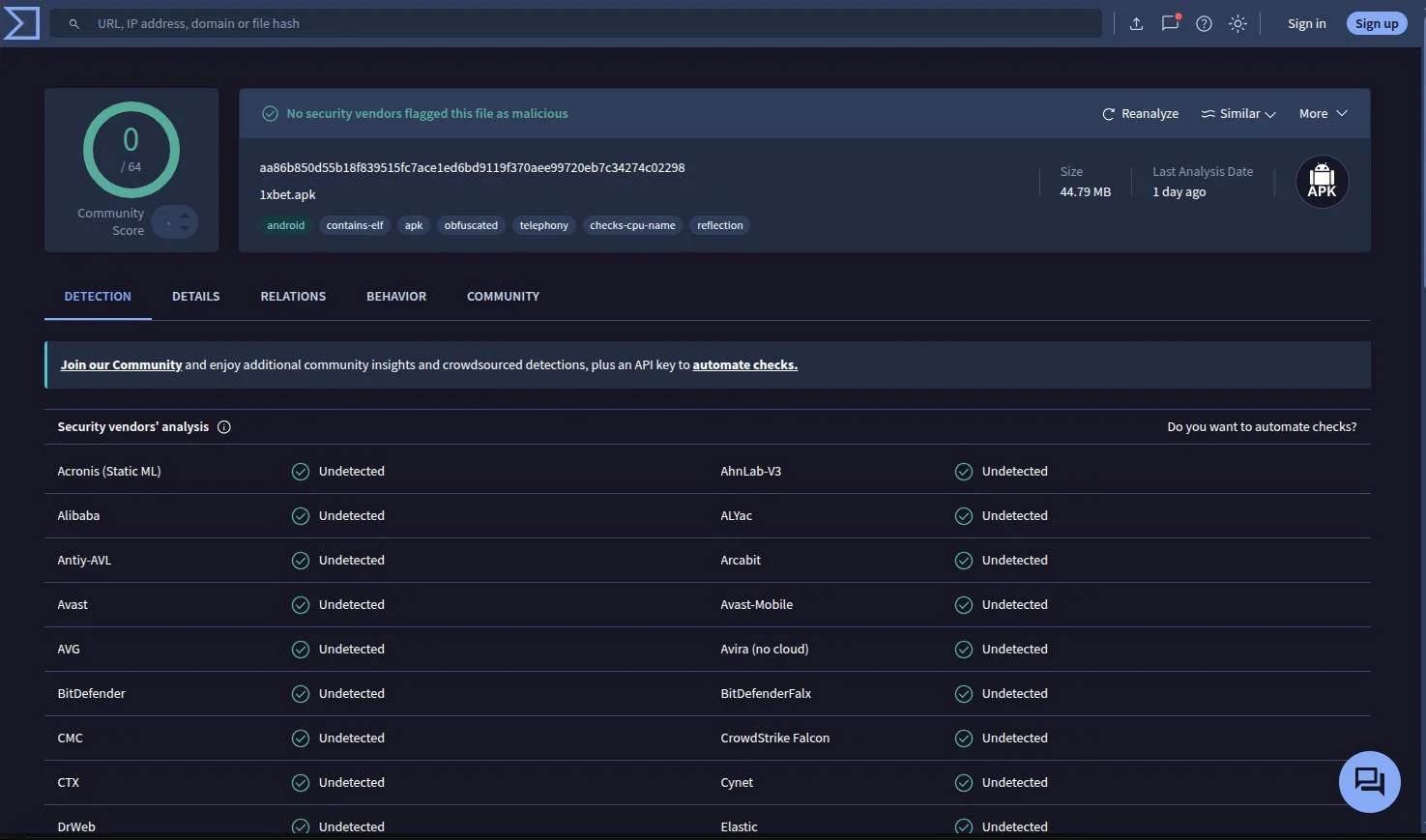
Task: Expand the Similar dropdown
Action: point(1238,114)
